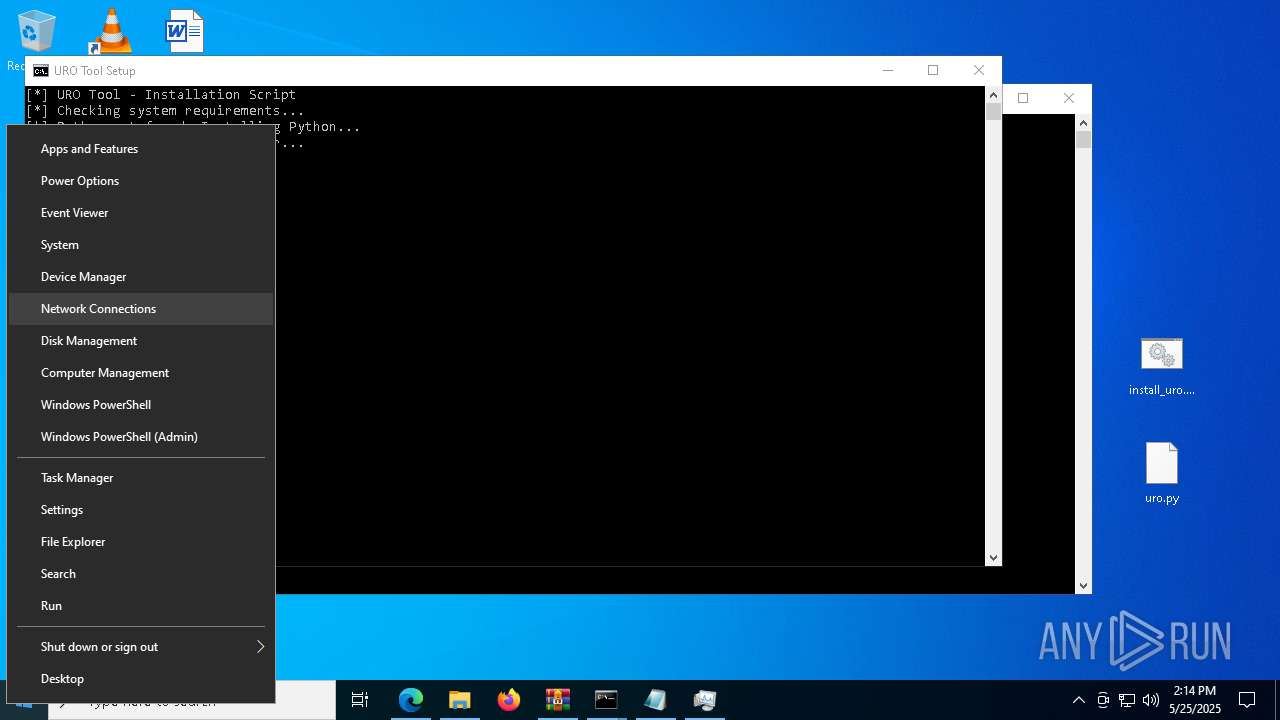This screenshot has width=1280, height=720.
Task: Launch Firefox from taskbar
Action: coord(509,700)
